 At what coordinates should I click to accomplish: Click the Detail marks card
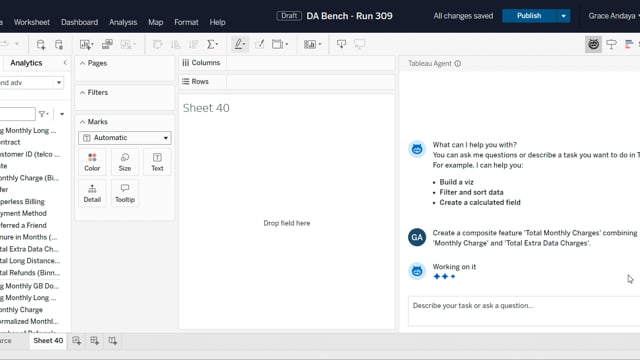tap(92, 193)
